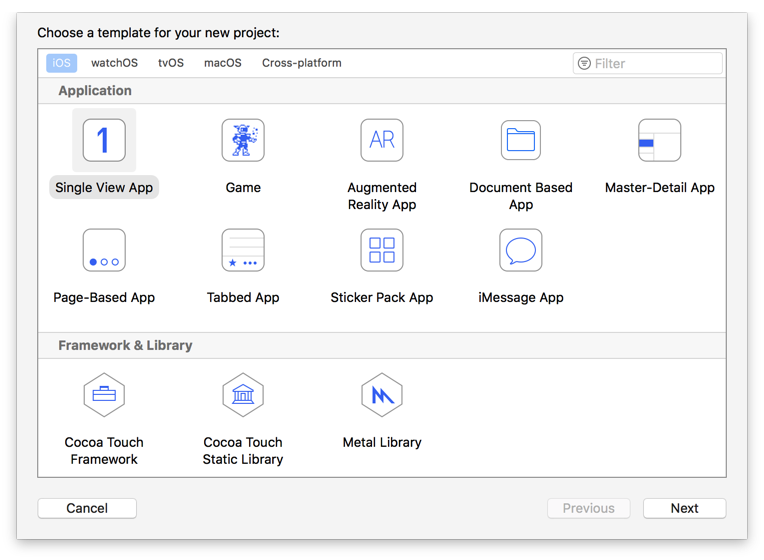This screenshot has width=764, height=560.
Task: Select the Document Based App icon
Action: point(521,140)
